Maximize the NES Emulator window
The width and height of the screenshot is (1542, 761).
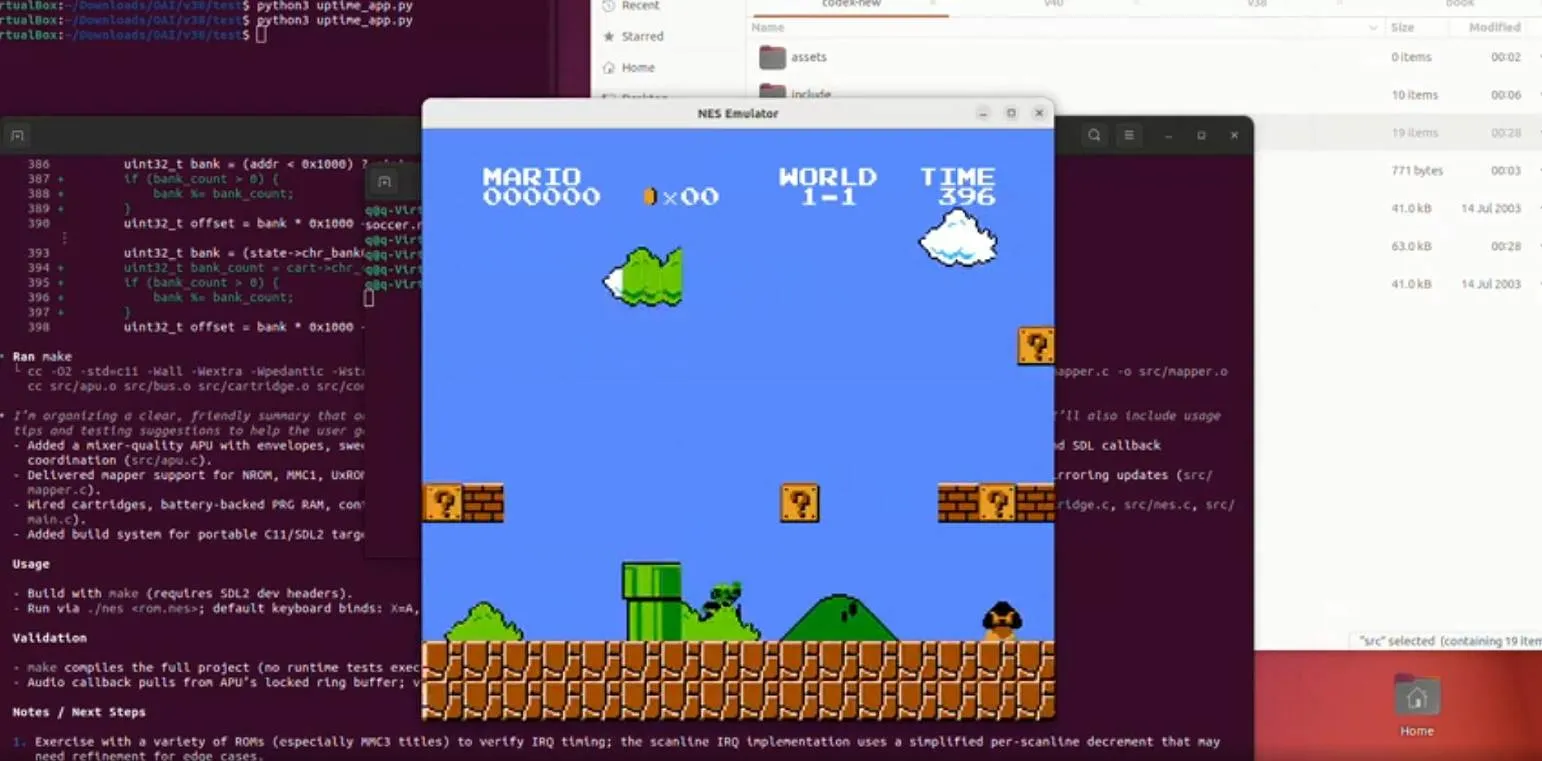1011,113
